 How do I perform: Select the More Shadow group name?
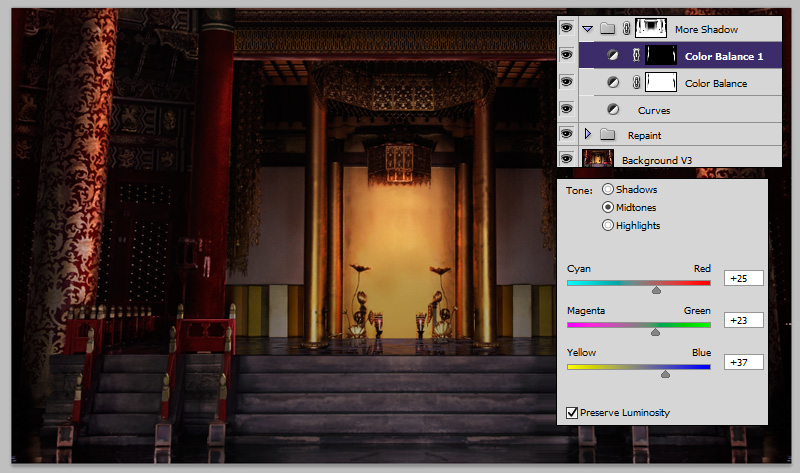pos(706,30)
